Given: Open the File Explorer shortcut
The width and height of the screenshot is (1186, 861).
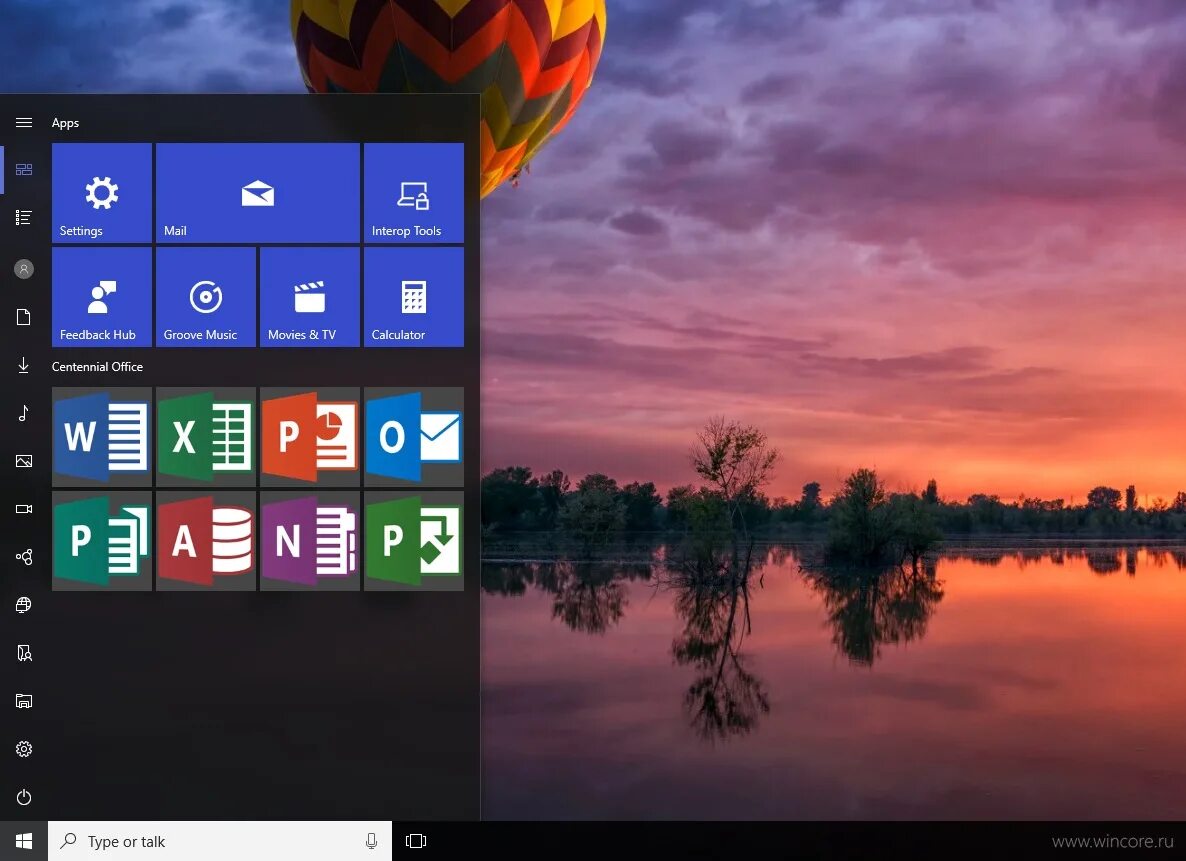Looking at the screenshot, I should click(23, 701).
